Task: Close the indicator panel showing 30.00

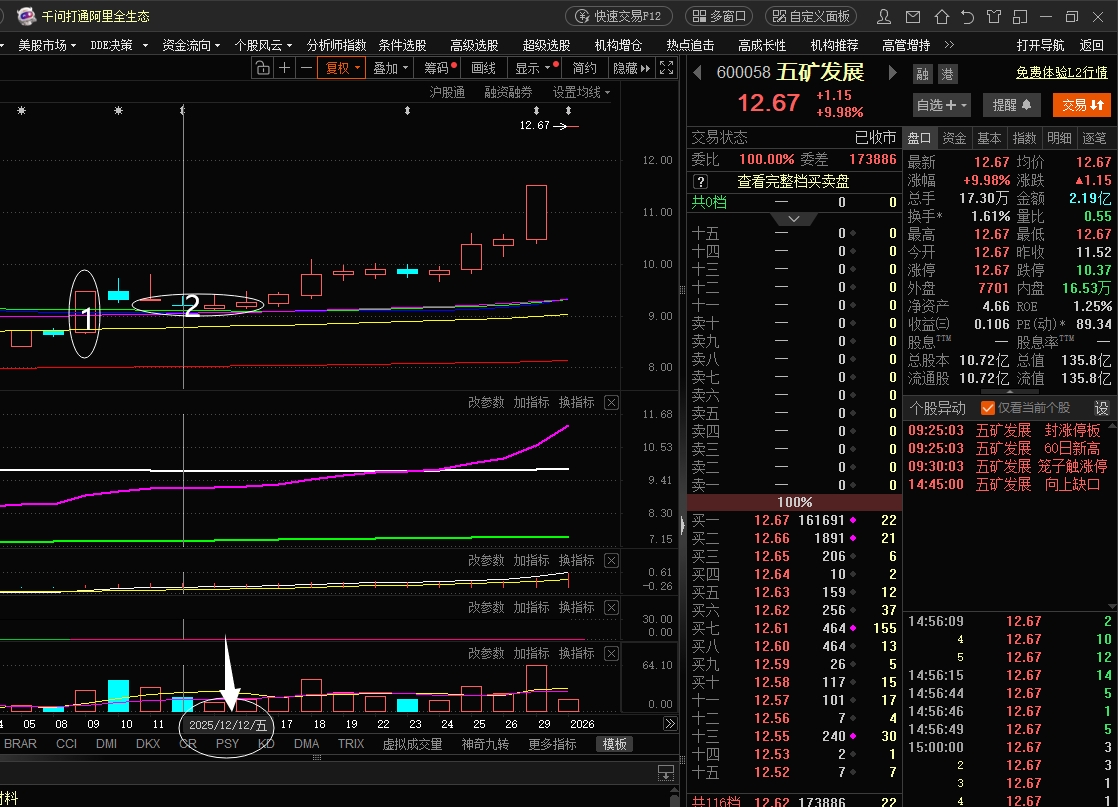Action: [x=611, y=607]
